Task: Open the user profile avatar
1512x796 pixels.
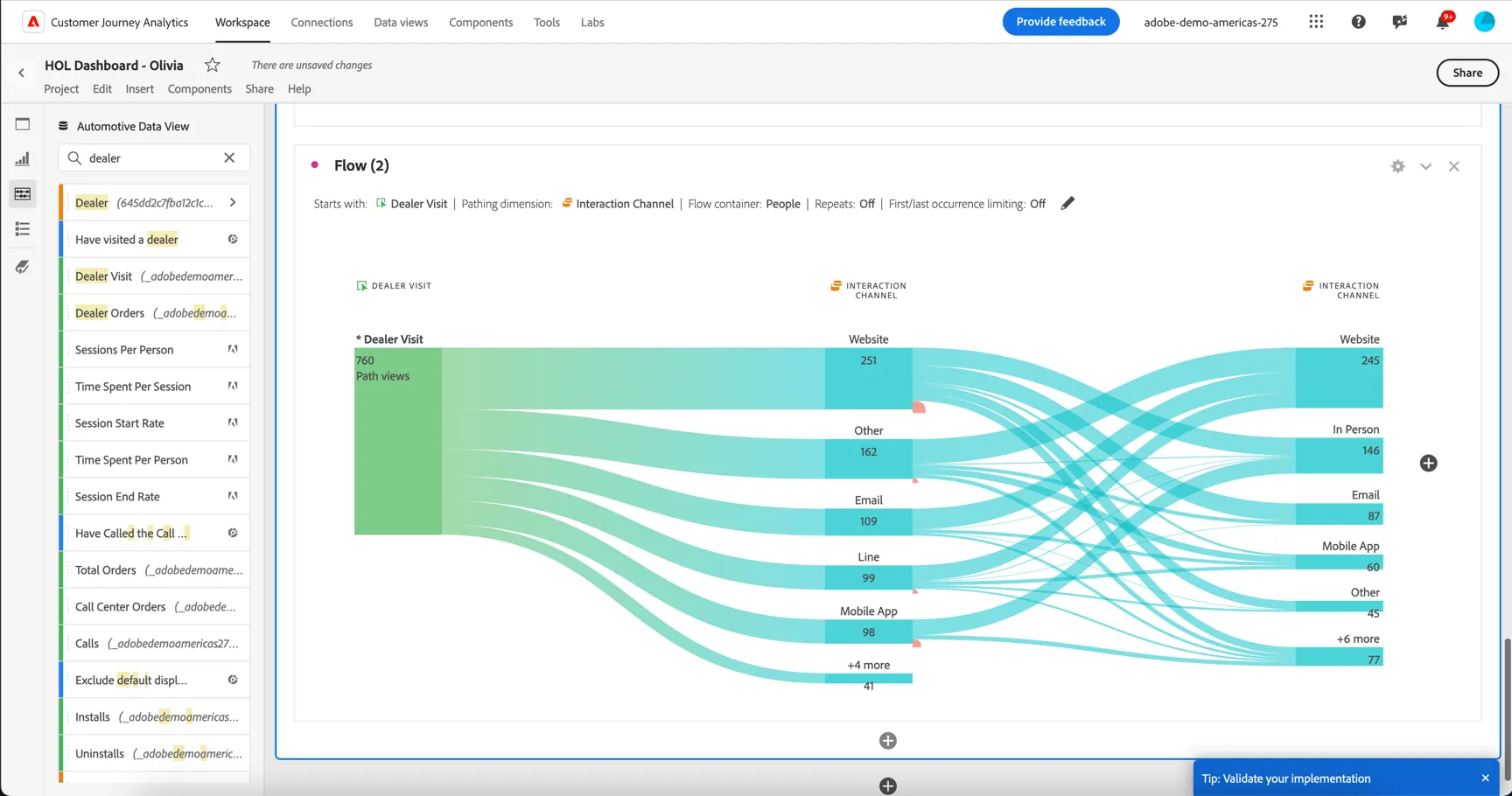Action: click(1485, 22)
